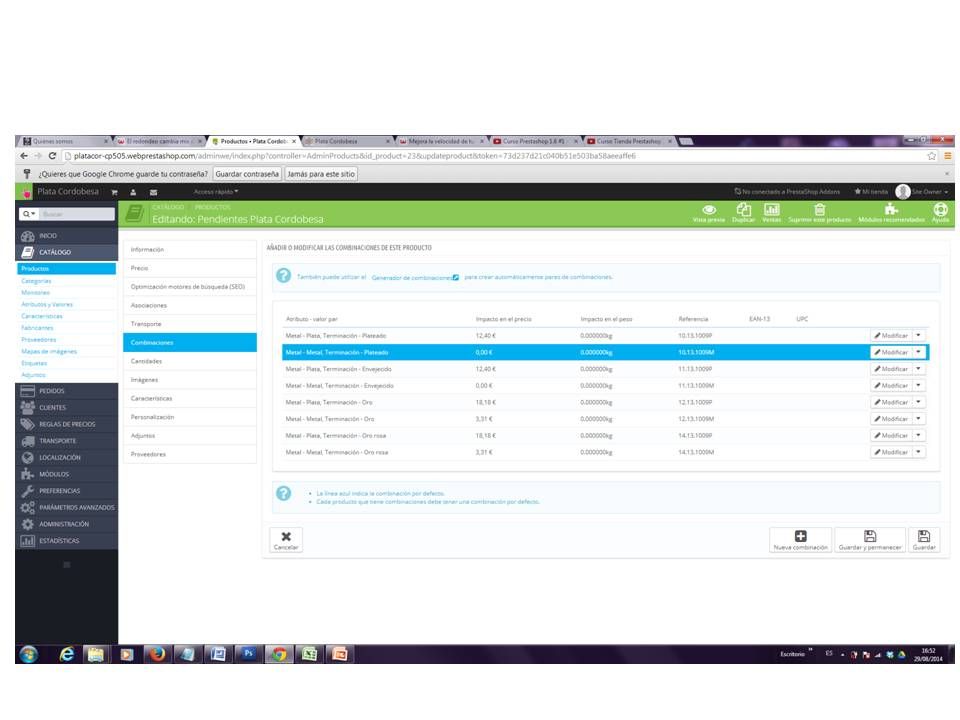
Task: Open the Cantidades product tab
Action: [x=190, y=361]
